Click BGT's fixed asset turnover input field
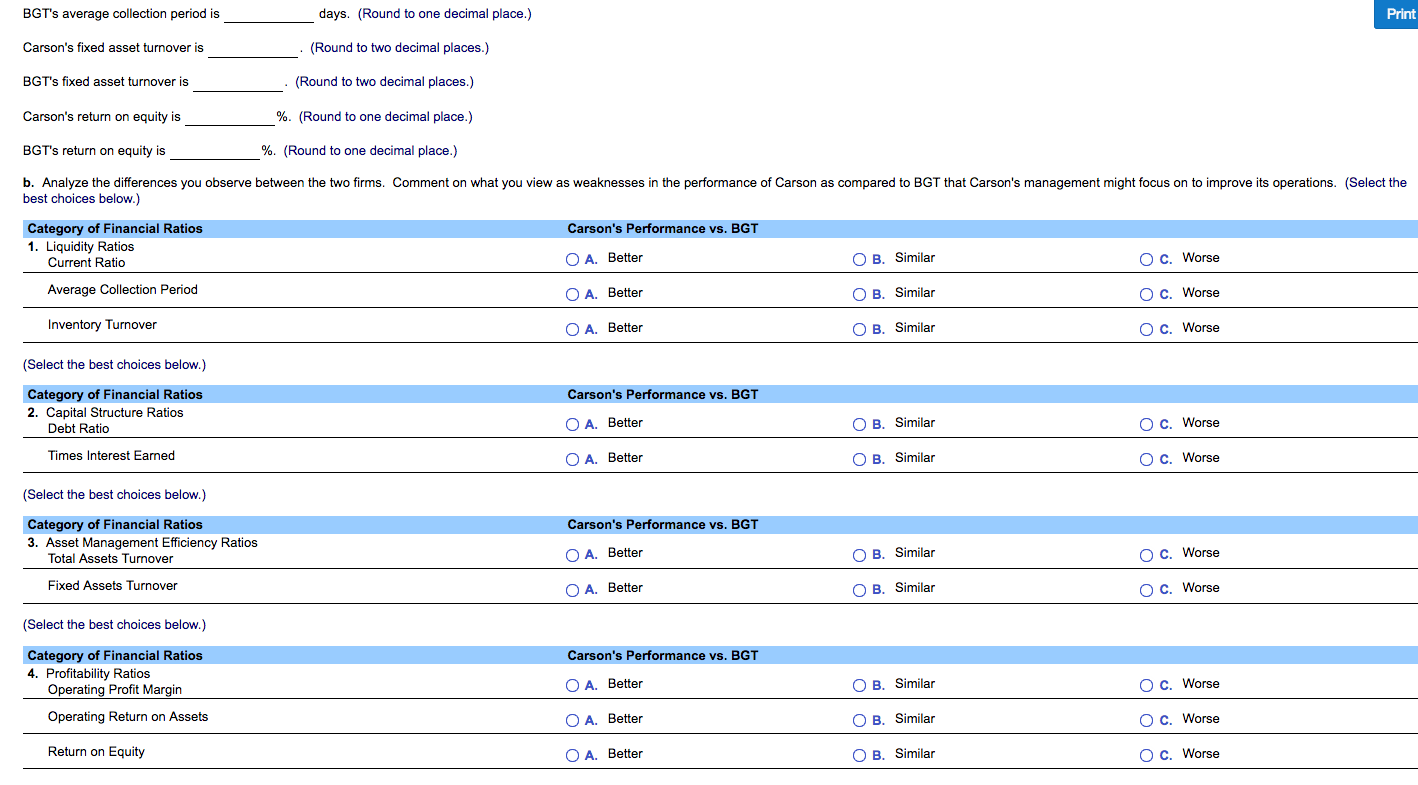Screen dimensions: 1418x785 click(238, 82)
